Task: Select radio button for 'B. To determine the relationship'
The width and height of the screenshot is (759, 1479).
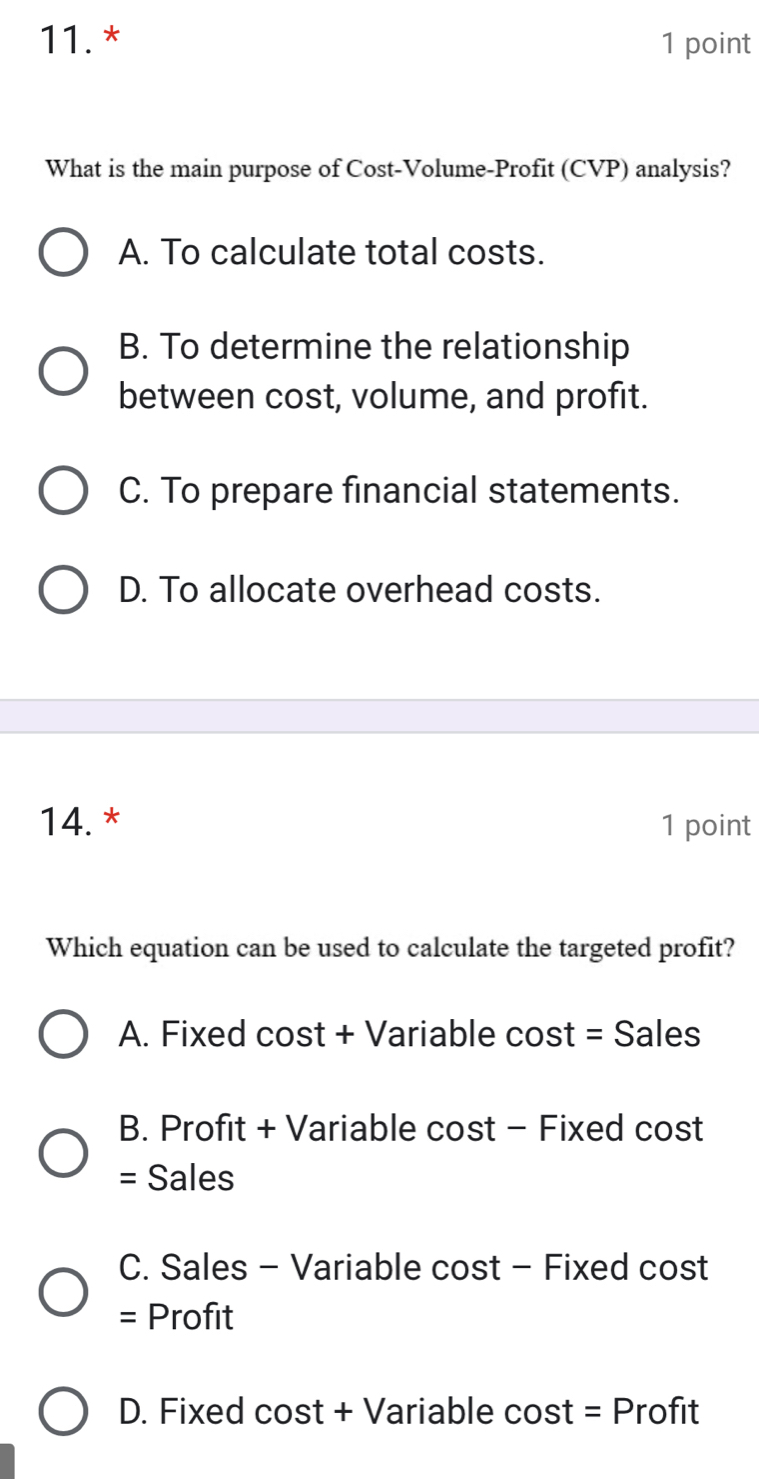Action: tap(62, 373)
